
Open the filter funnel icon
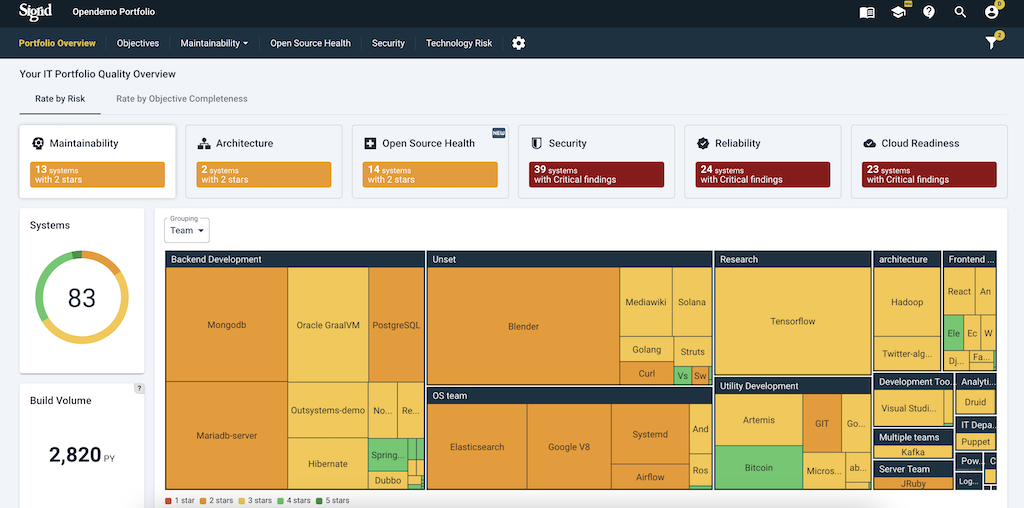pos(991,43)
